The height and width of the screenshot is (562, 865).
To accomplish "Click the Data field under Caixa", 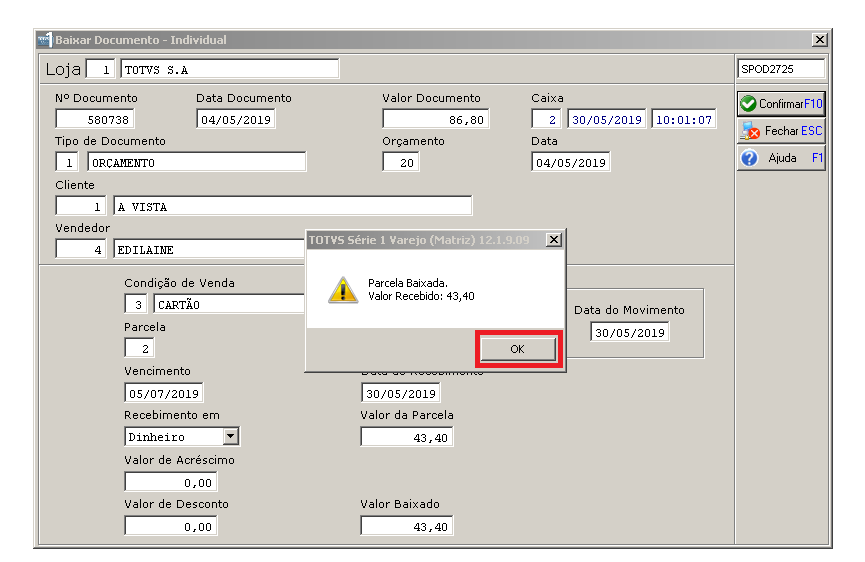I will (x=570, y=162).
